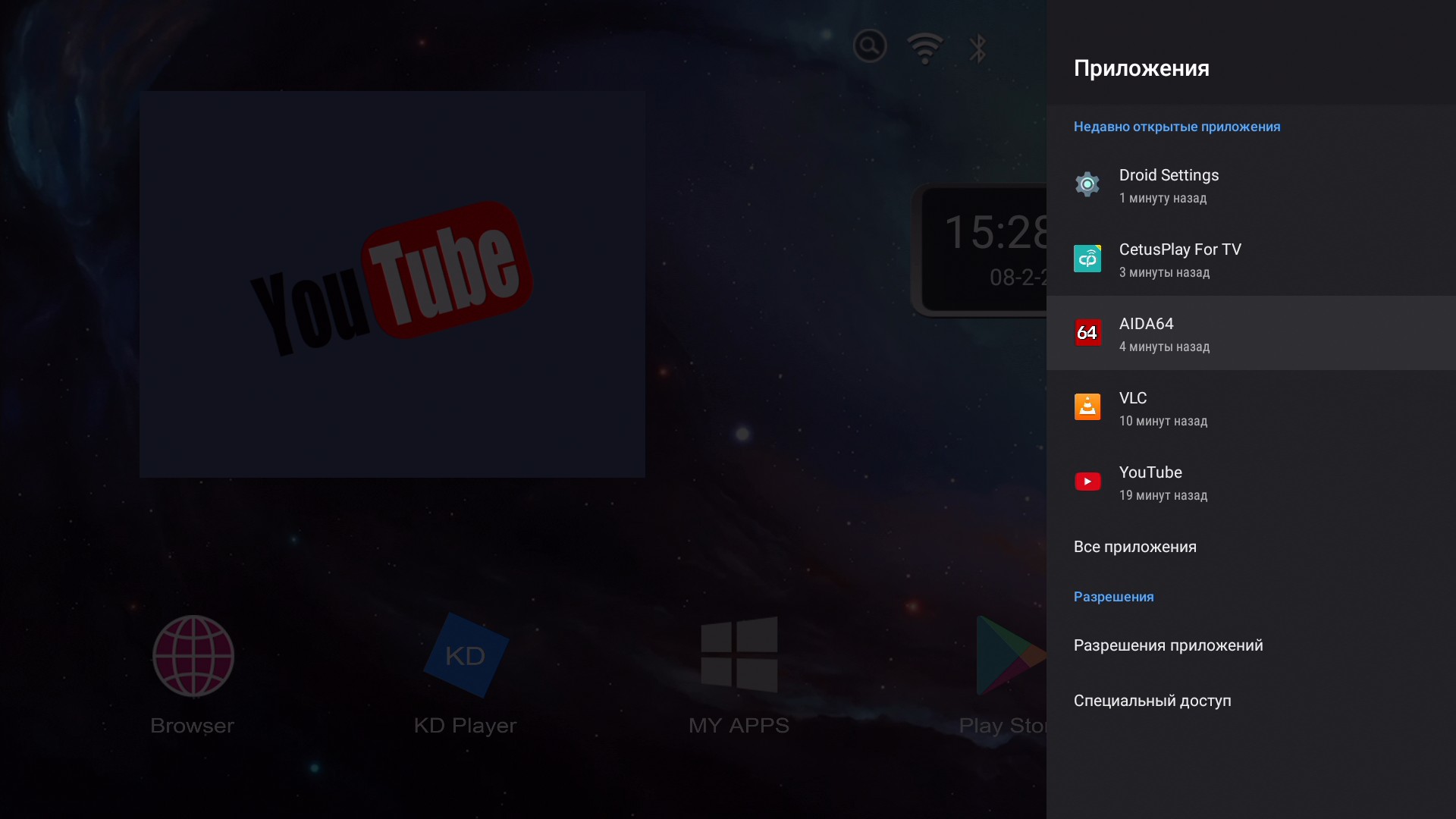This screenshot has height=819, width=1456.
Task: Open Все приложения list
Action: click(x=1134, y=547)
